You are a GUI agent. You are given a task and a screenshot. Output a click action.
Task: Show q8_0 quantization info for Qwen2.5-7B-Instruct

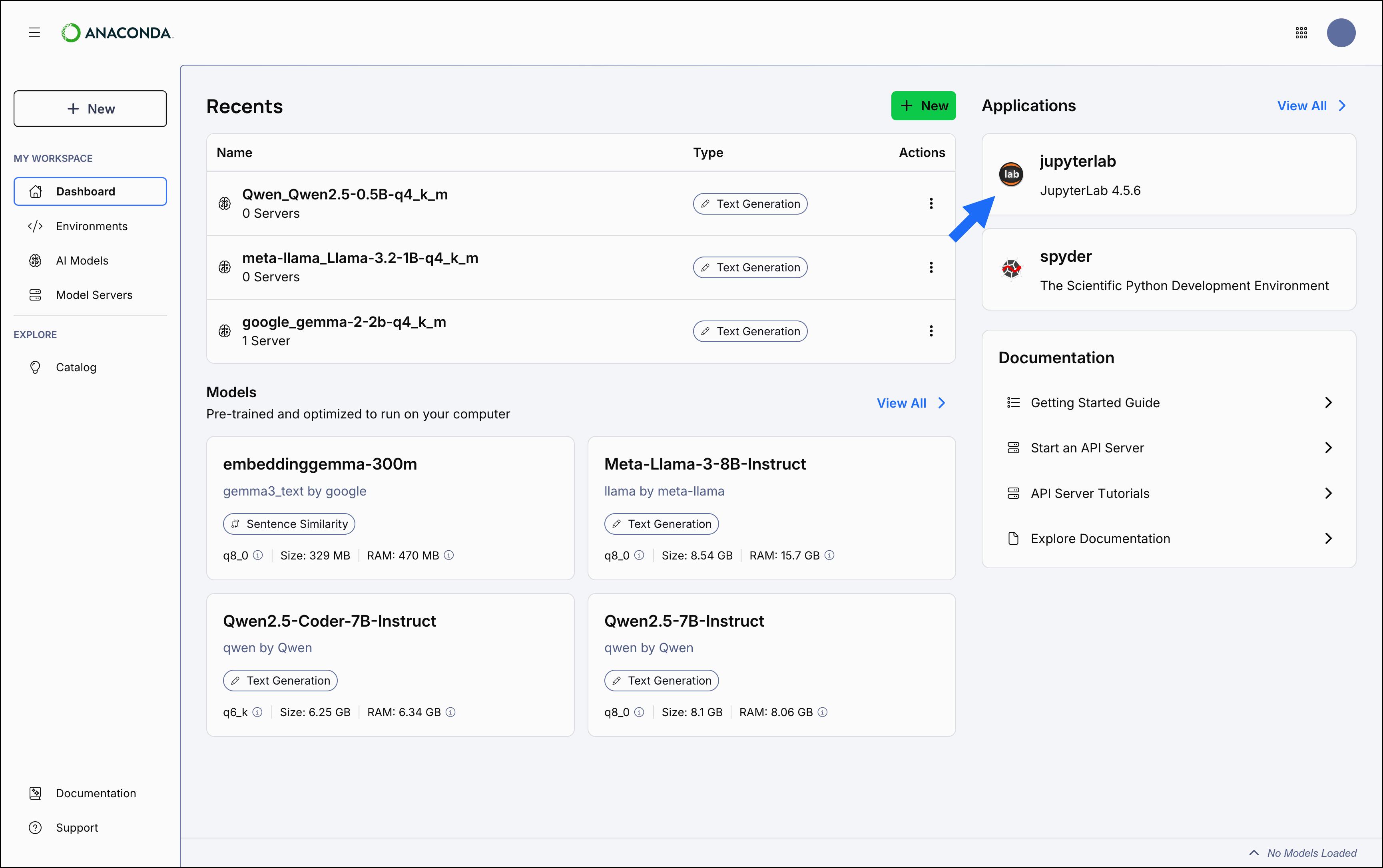click(639, 712)
